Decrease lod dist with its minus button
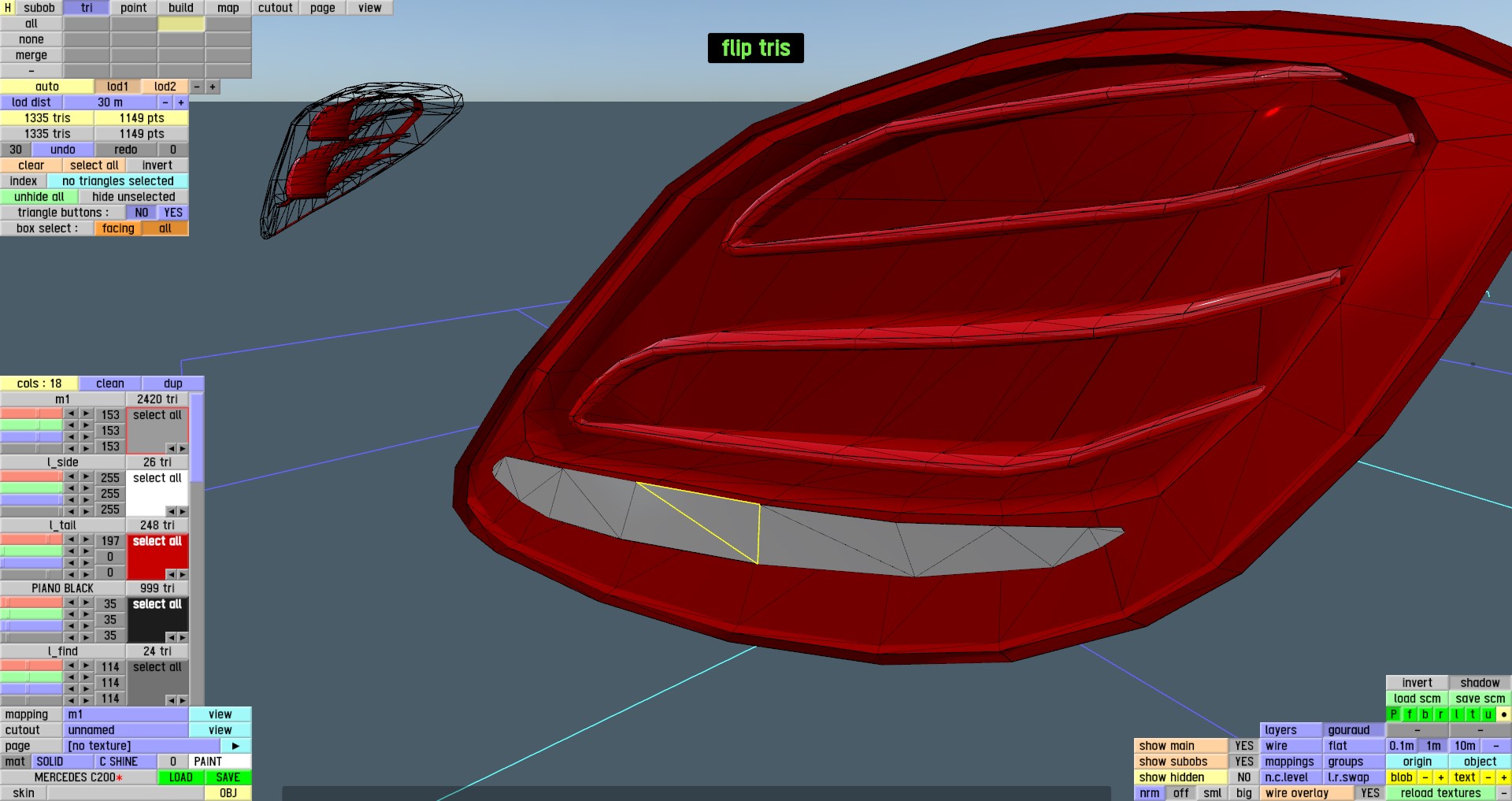The image size is (1512, 801). tap(165, 102)
